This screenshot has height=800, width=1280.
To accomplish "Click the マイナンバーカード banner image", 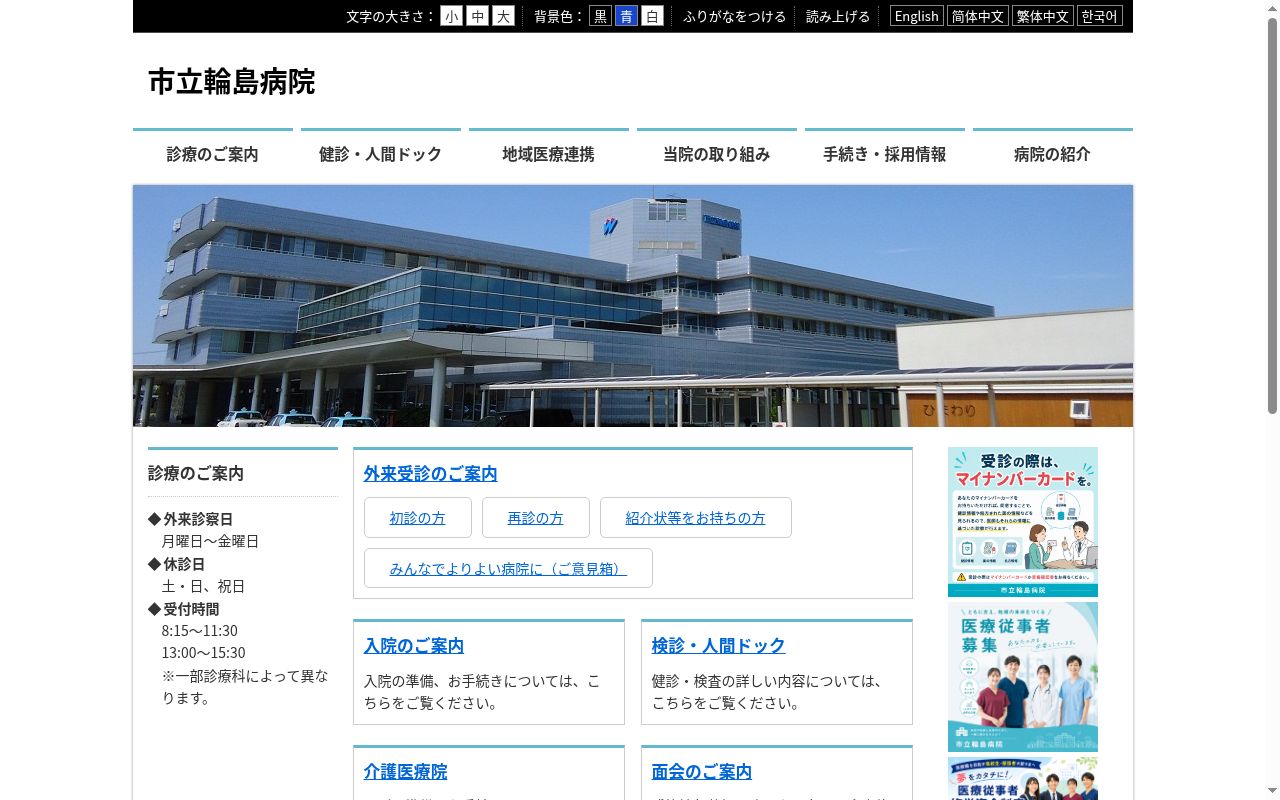I will point(1023,522).
